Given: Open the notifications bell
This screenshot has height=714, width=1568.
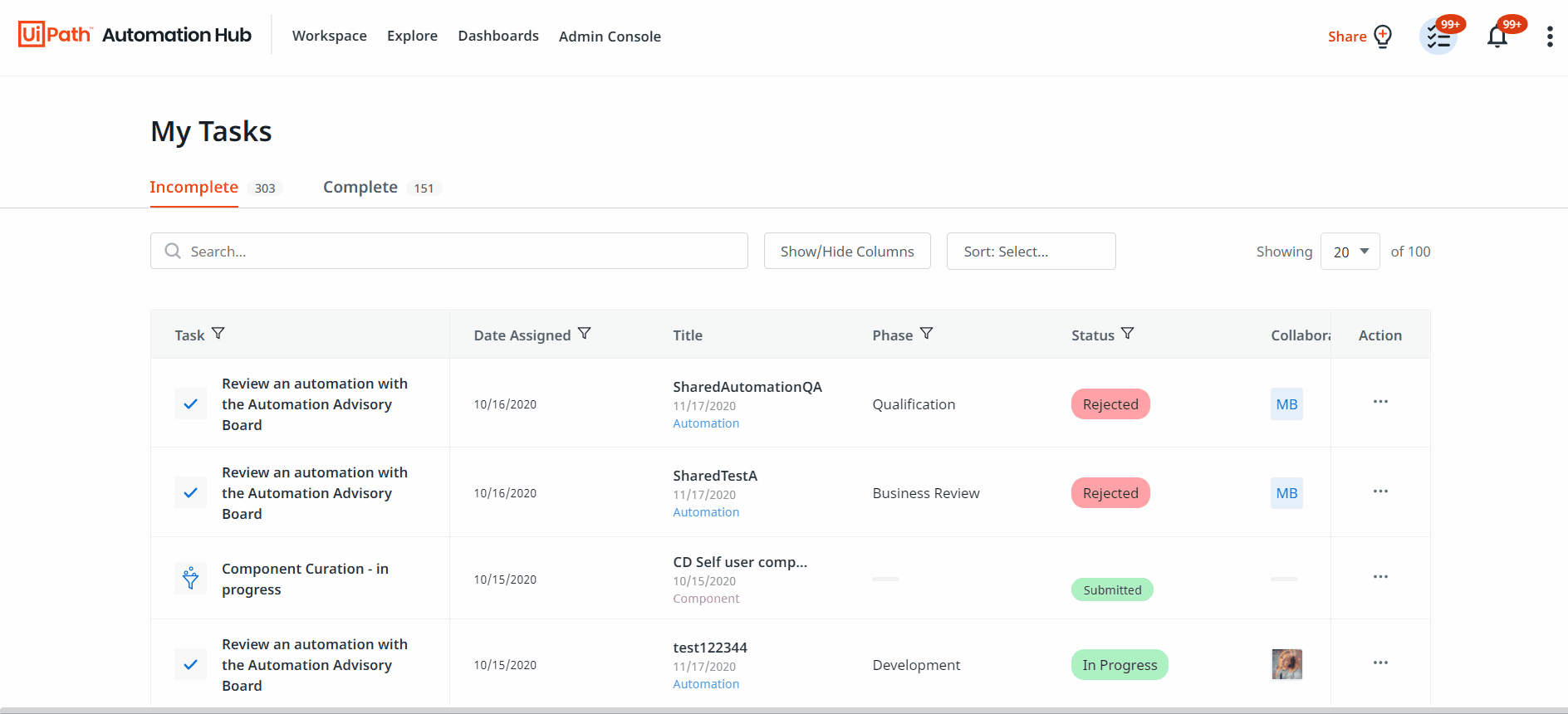Looking at the screenshot, I should 1497,37.
